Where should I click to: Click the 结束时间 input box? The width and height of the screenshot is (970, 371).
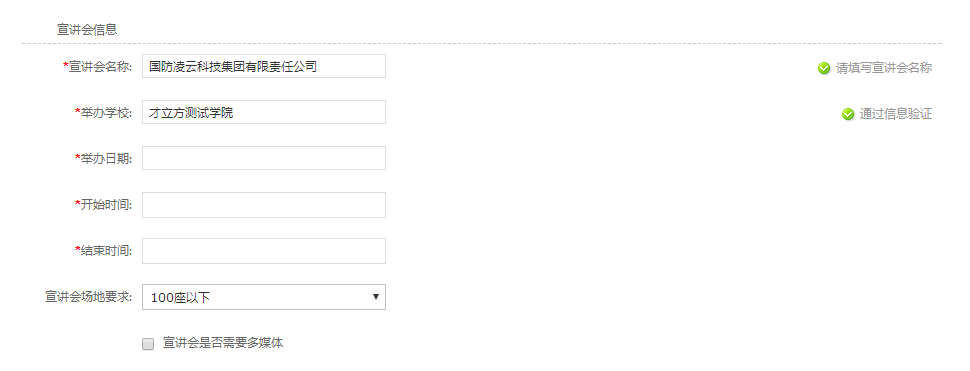tap(264, 251)
